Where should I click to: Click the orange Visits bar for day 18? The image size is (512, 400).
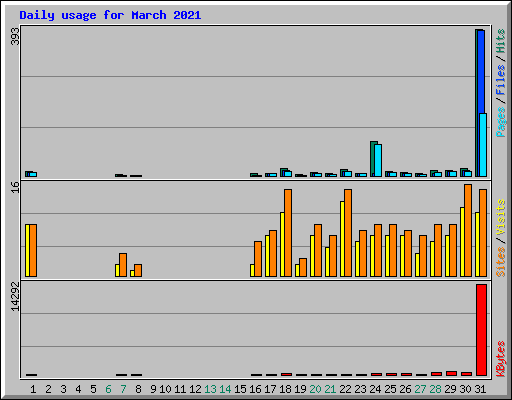[x=288, y=233]
